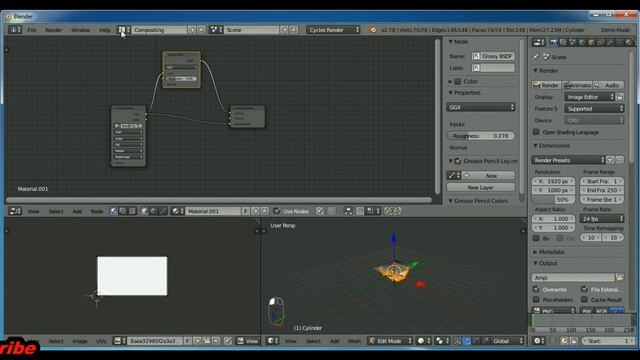Click the properties editor type icon

pos(539,42)
